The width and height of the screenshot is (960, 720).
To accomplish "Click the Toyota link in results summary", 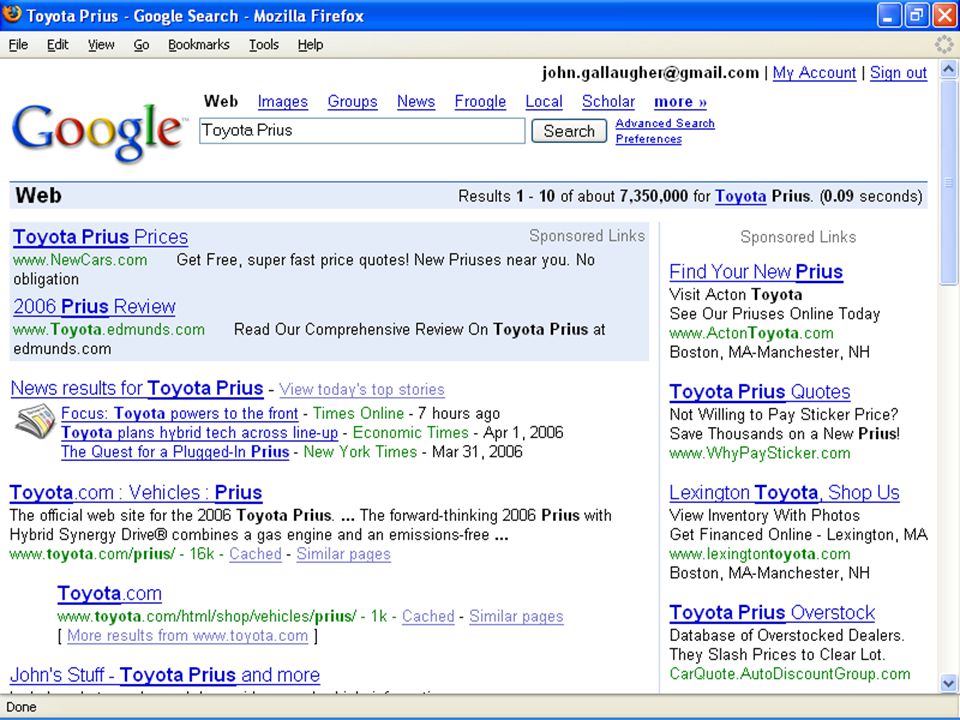I will 740,197.
